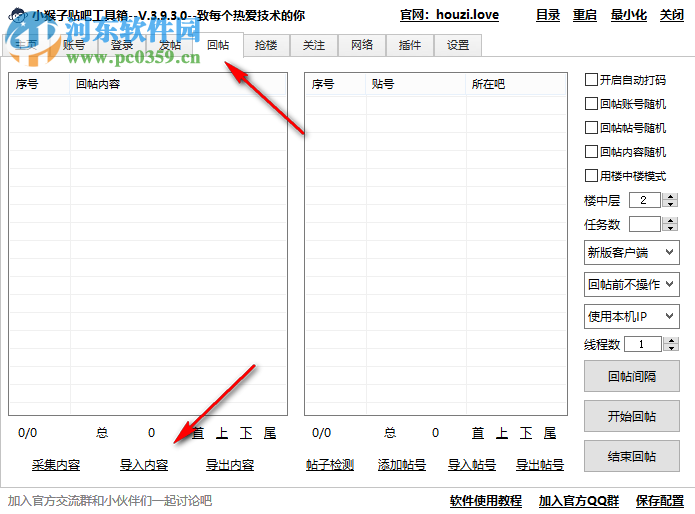Click 添加帖号 link

[402, 465]
